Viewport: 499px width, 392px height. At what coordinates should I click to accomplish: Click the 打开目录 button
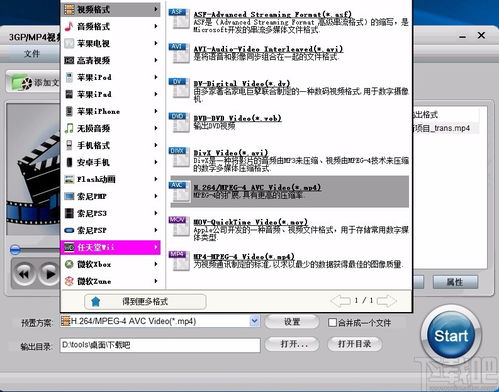(x=354, y=344)
